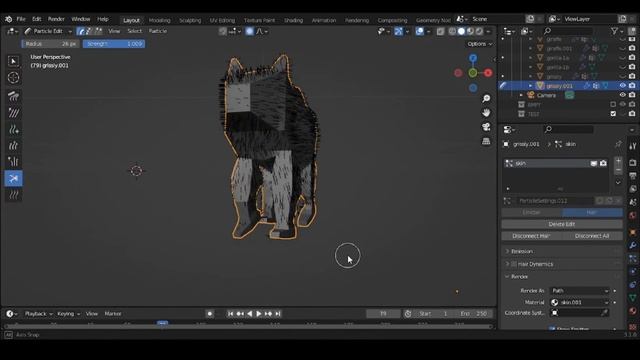The height and width of the screenshot is (360, 640).
Task: Select Tip particle select mode
Action: (x=98, y=31)
